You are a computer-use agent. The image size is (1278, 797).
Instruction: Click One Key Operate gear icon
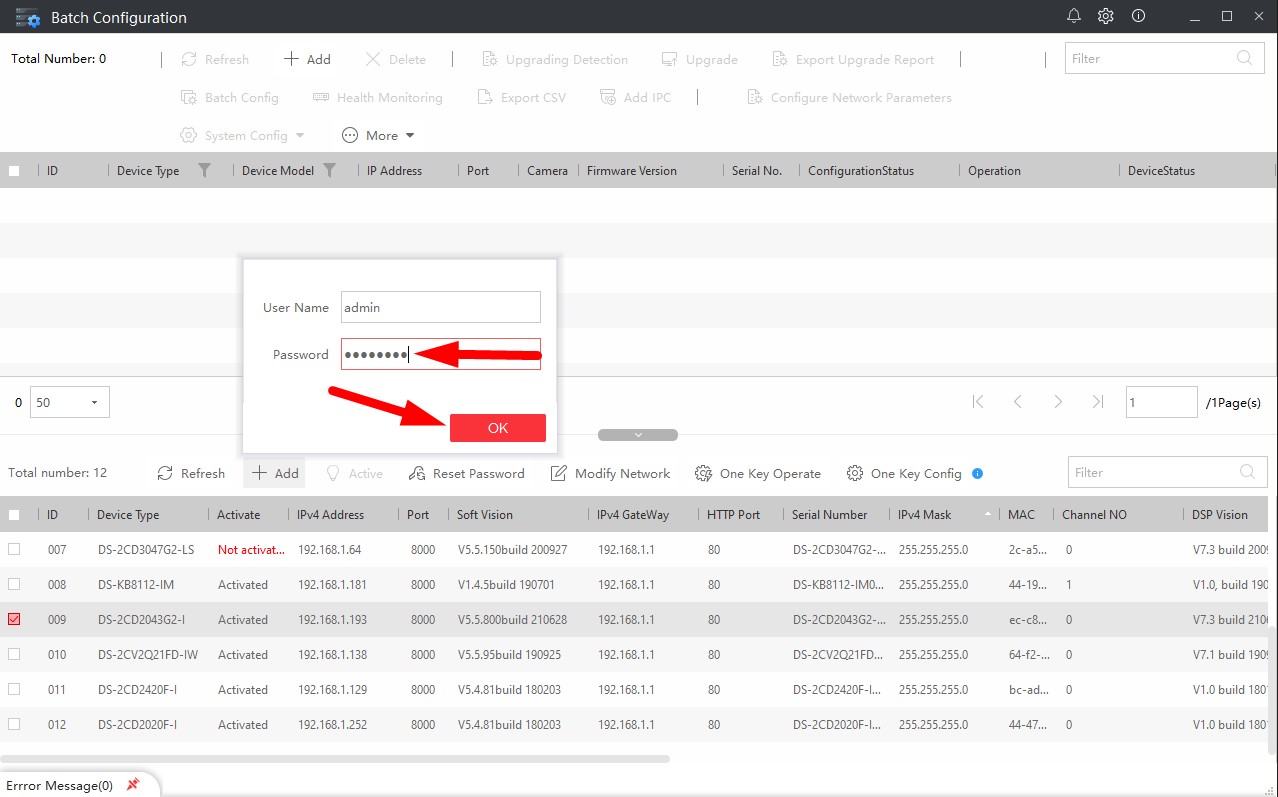click(x=704, y=473)
